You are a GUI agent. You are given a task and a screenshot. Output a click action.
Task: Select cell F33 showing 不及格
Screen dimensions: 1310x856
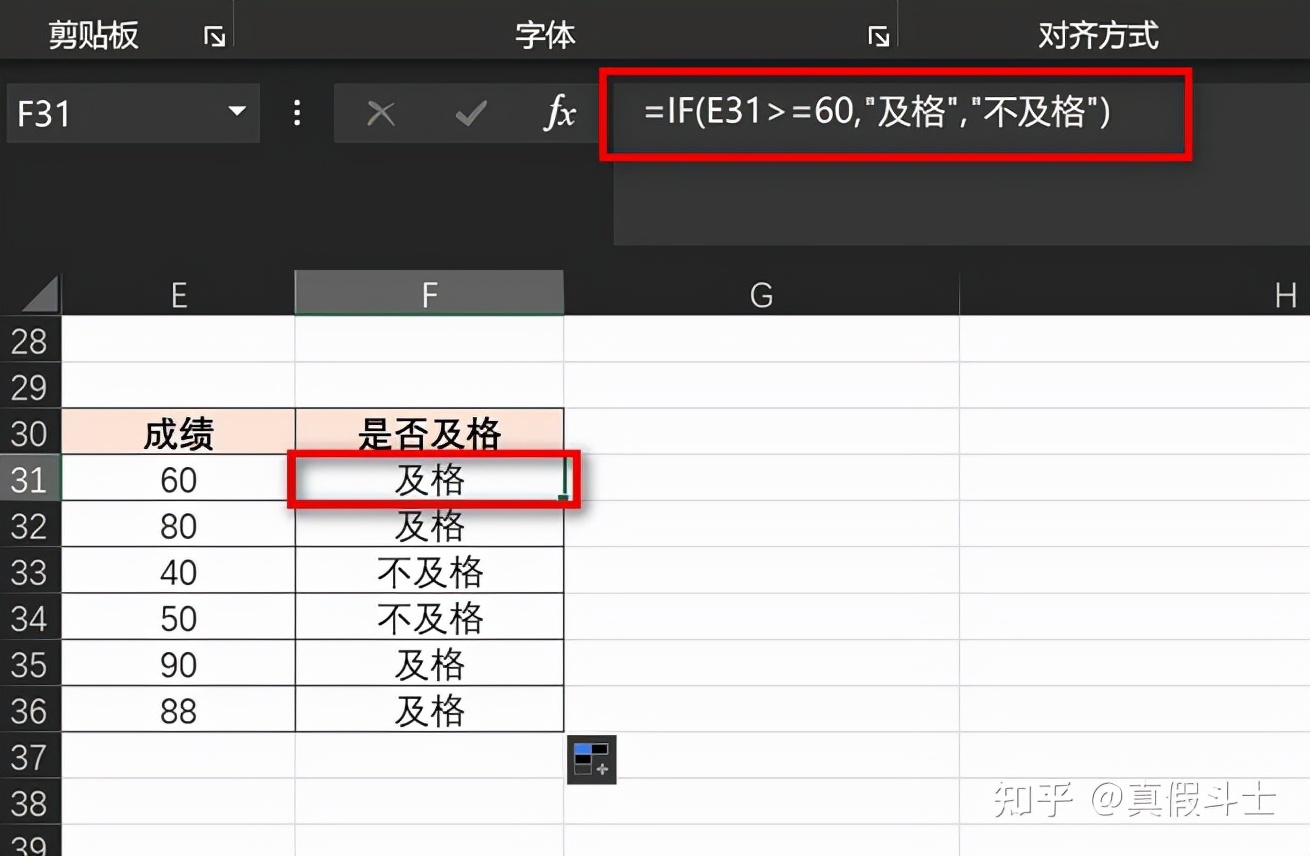tap(428, 571)
